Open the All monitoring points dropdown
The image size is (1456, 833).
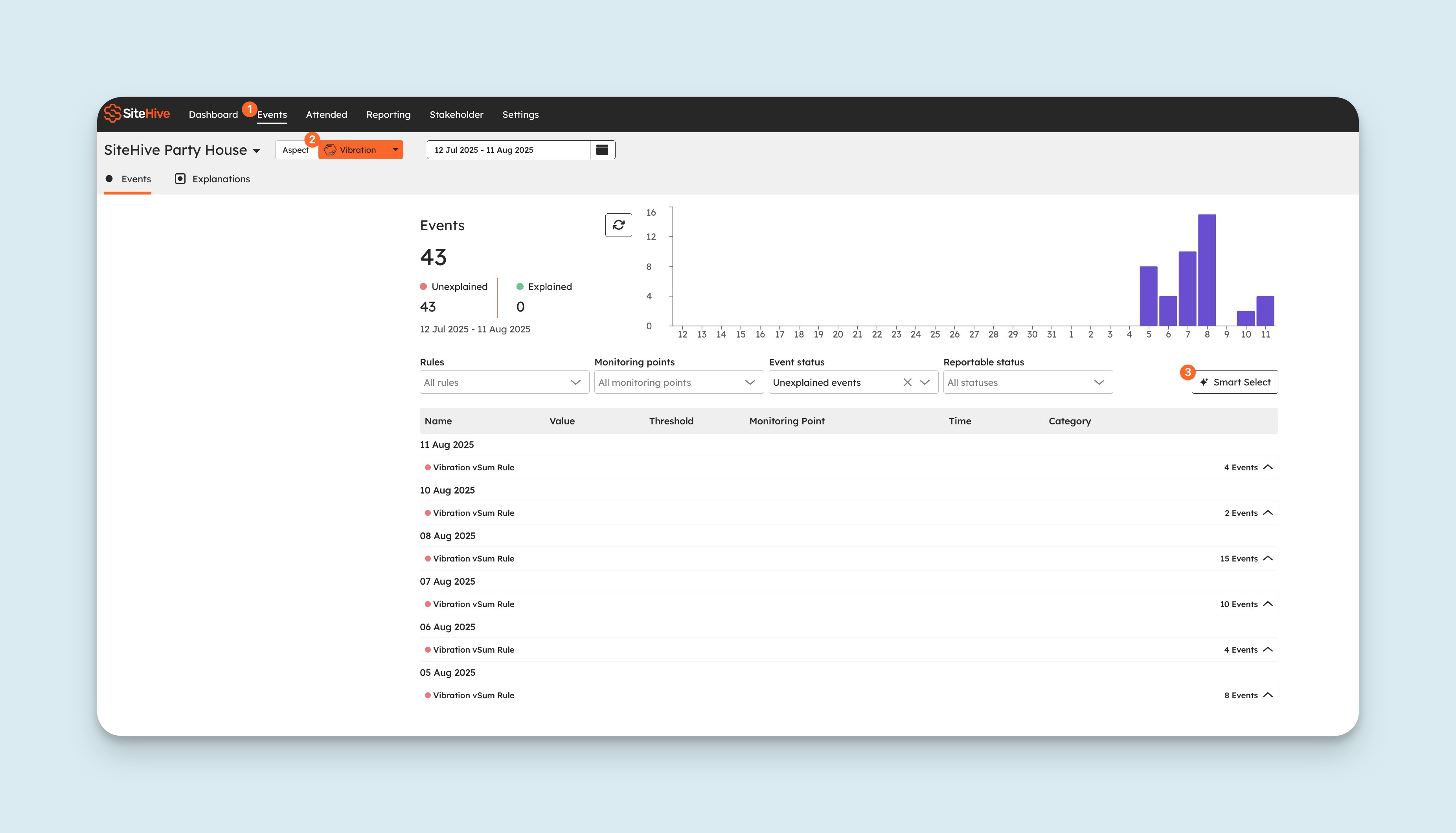pos(679,382)
